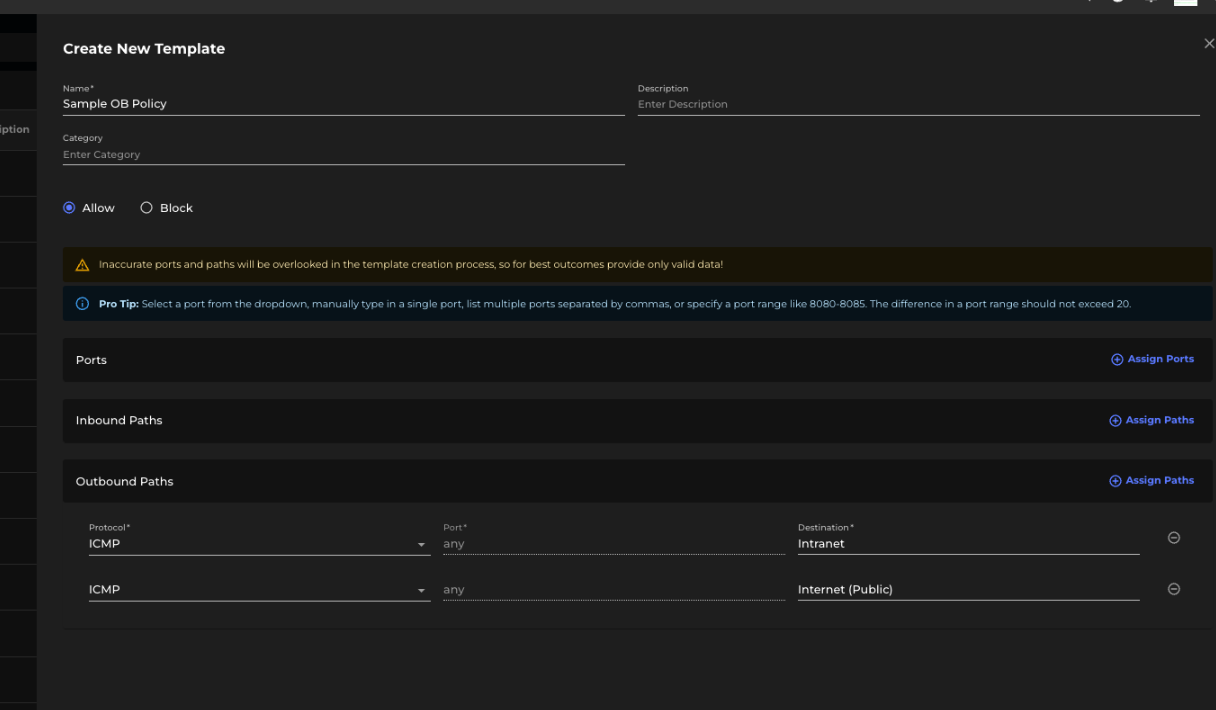Select the Allow radio button
1216x710 pixels.
click(x=69, y=207)
